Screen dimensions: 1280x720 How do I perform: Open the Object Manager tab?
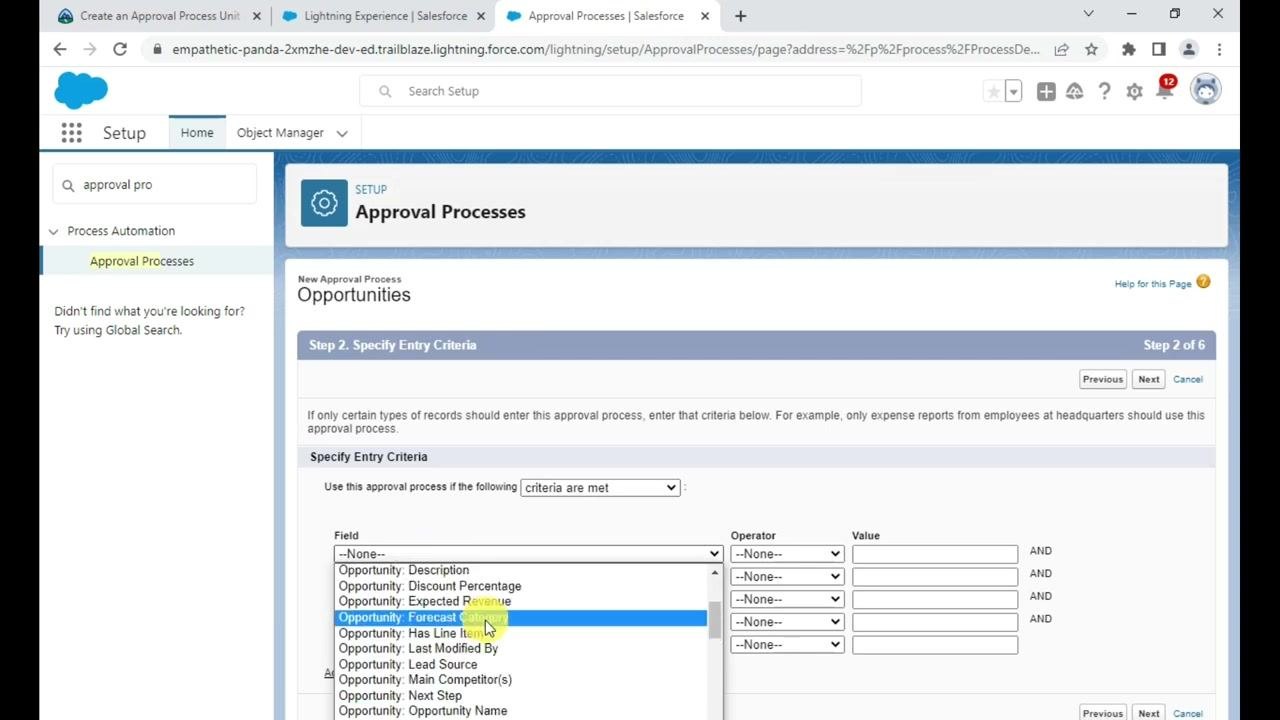click(x=280, y=133)
